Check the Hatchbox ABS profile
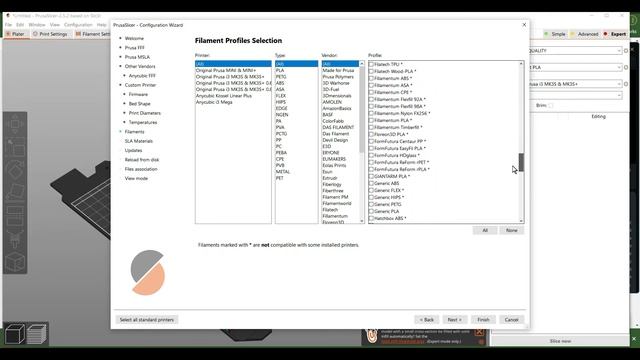This screenshot has height=360, width=640. pos(371,218)
